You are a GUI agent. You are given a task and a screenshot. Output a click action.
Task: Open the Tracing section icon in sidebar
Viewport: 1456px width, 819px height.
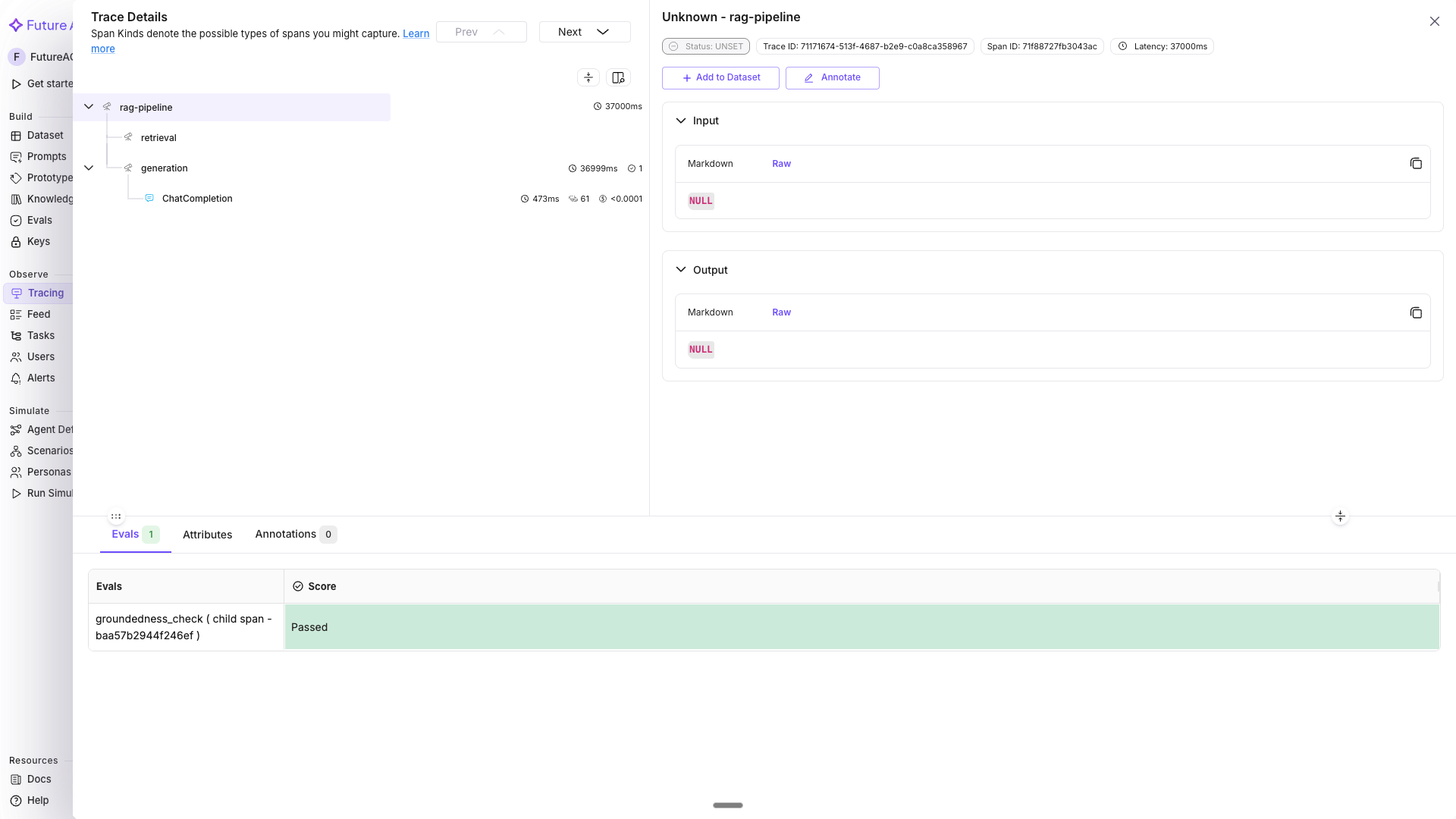pos(17,293)
